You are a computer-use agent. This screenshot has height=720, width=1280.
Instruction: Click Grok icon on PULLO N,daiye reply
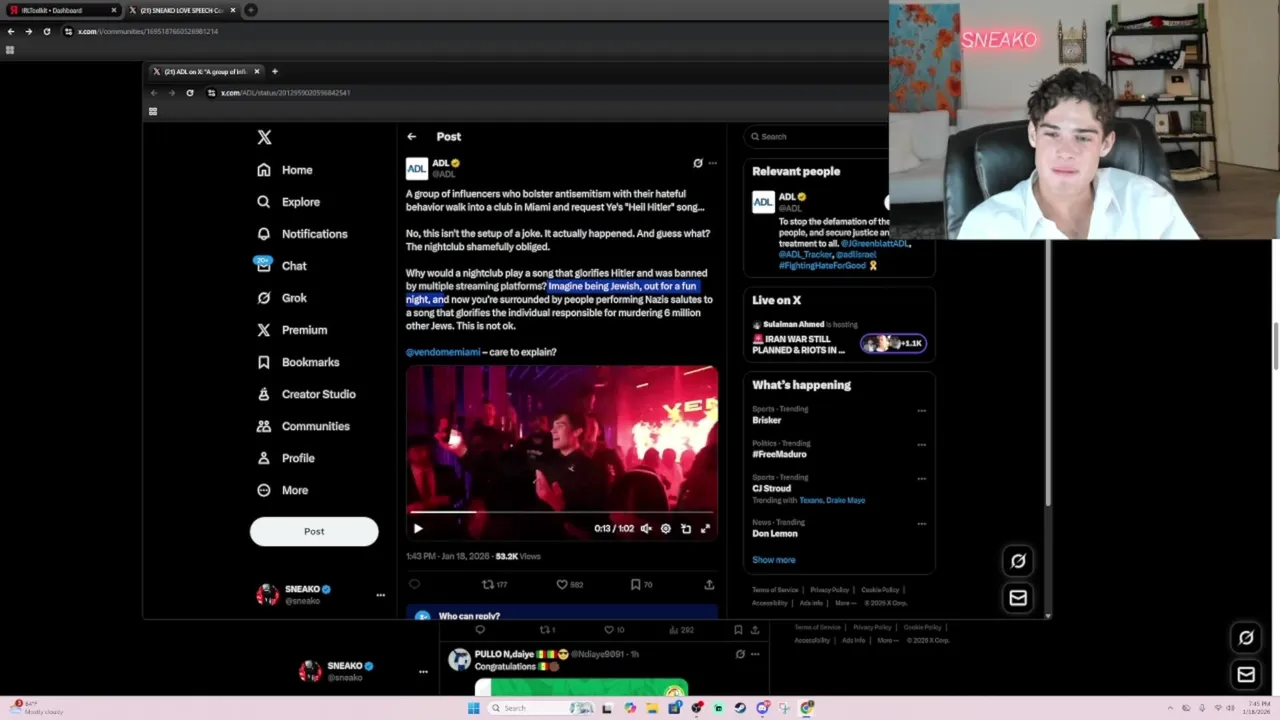pos(740,654)
